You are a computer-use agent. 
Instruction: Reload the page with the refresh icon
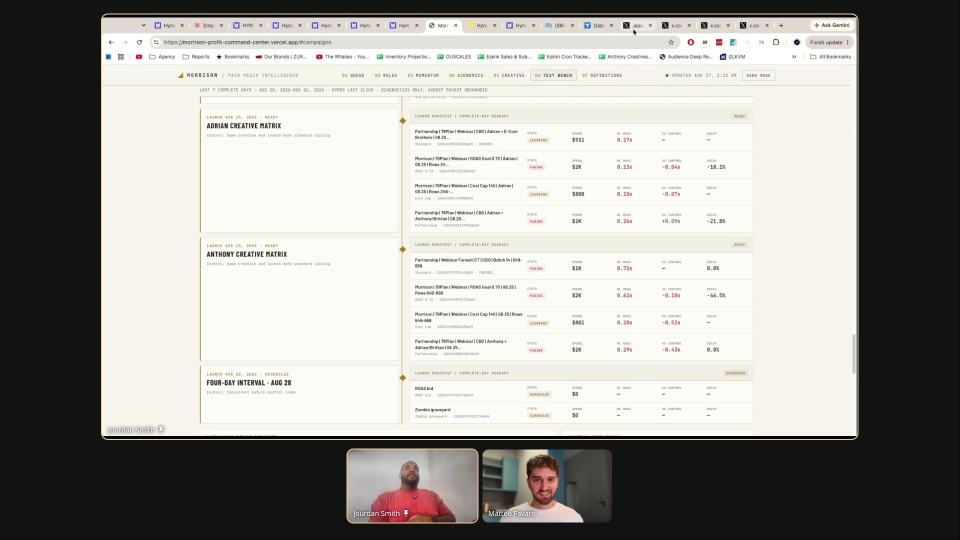tap(140, 42)
